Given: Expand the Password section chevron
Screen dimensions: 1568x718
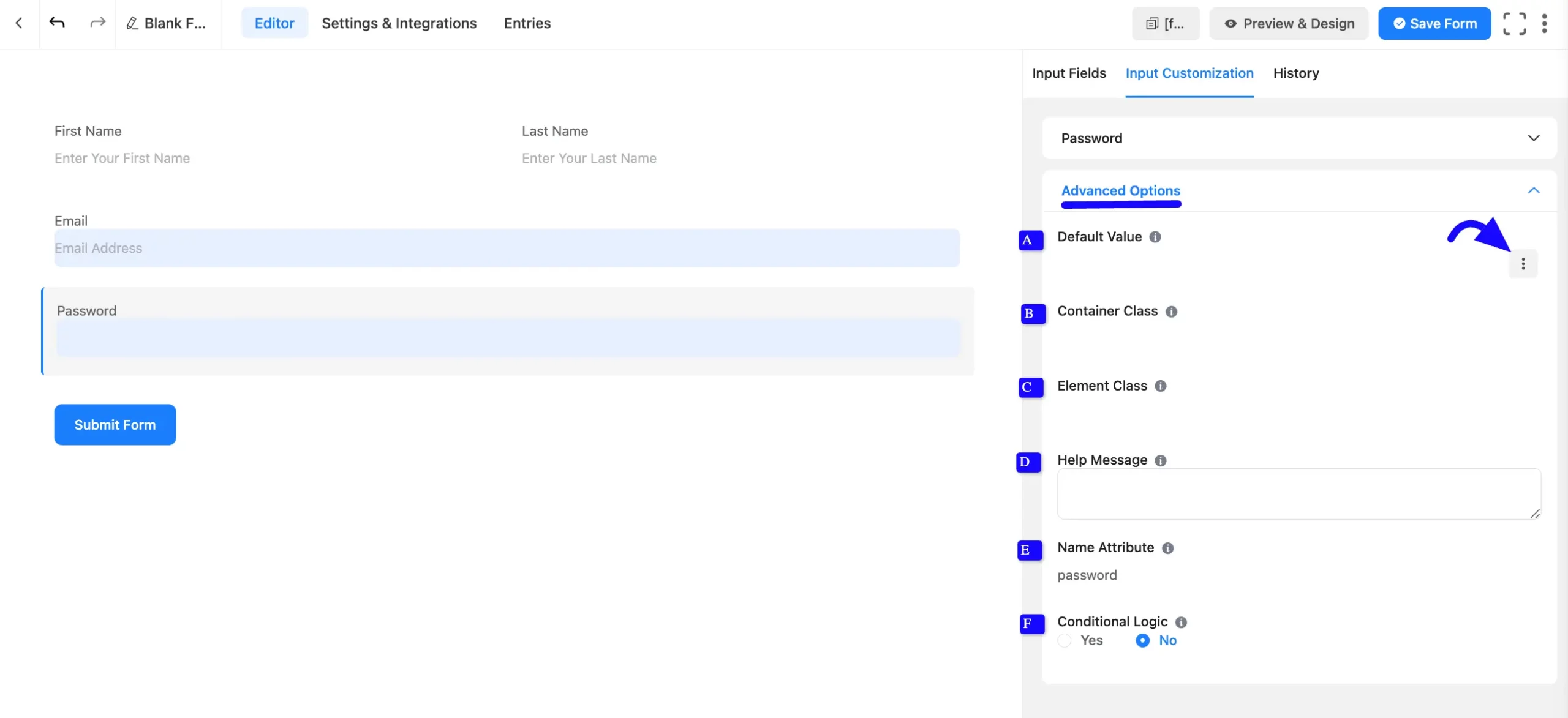Looking at the screenshot, I should tap(1533, 138).
